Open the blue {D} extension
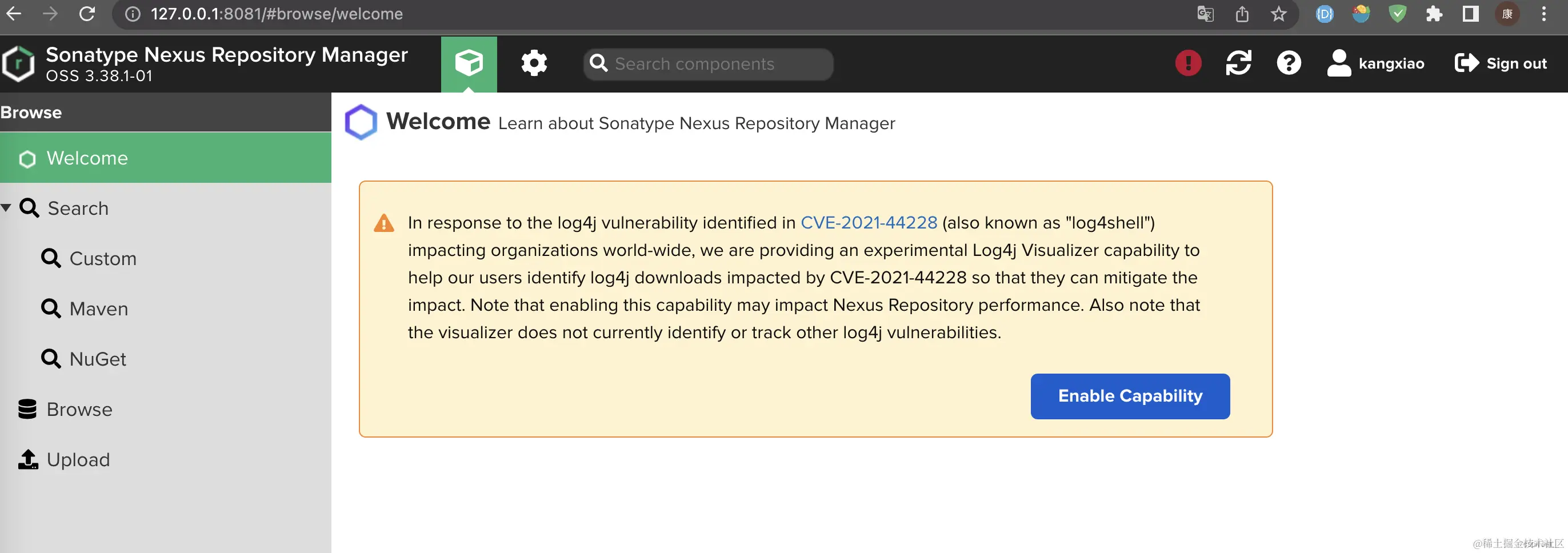Screen dimensions: 1568x553 pyautogui.click(x=1325, y=14)
